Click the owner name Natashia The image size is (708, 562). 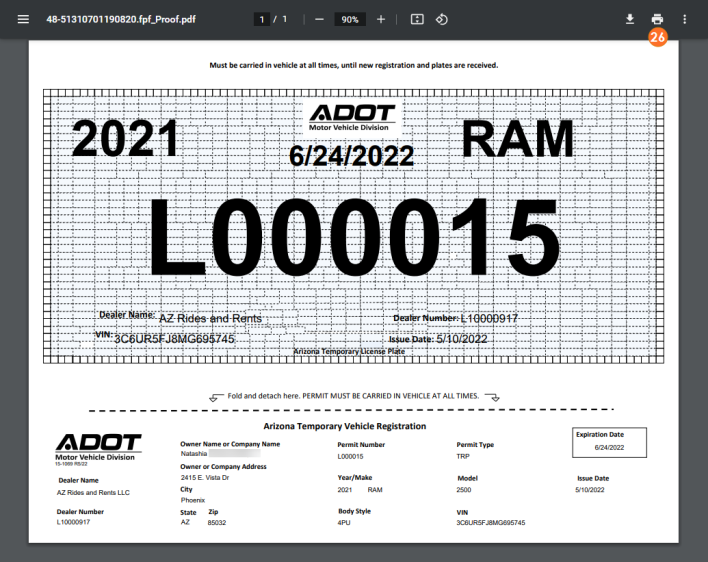(x=194, y=454)
